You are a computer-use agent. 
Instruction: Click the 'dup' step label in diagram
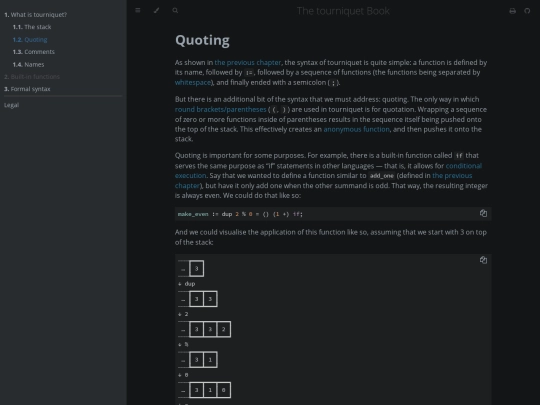190,284
